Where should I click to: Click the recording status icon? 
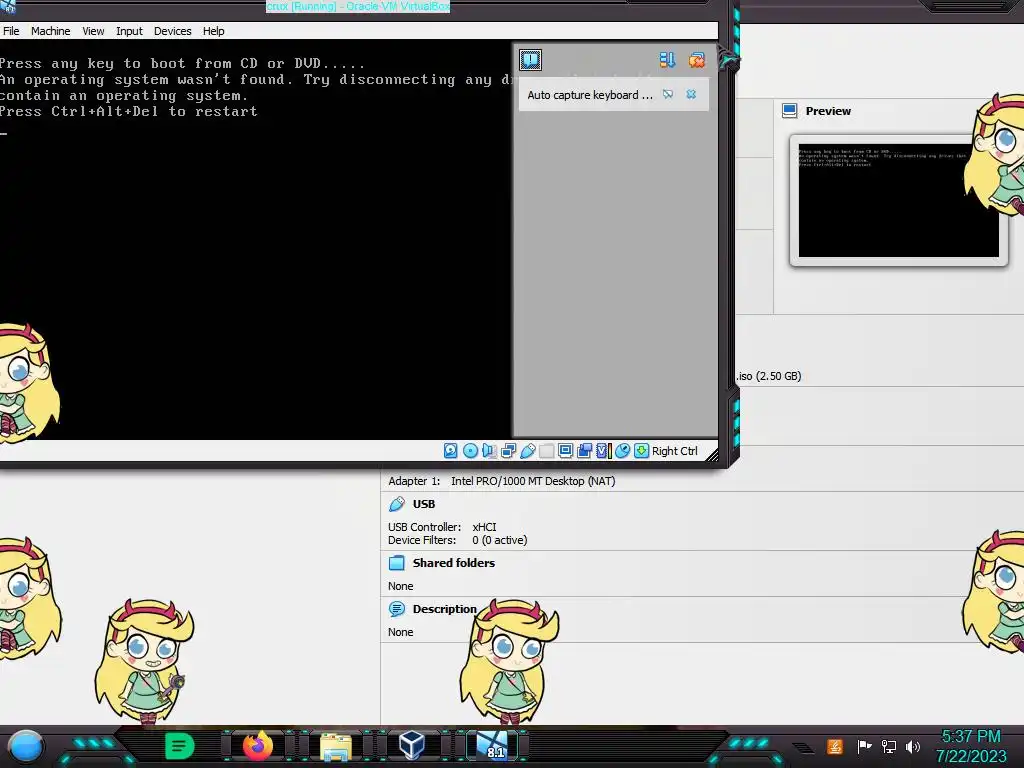click(584, 451)
